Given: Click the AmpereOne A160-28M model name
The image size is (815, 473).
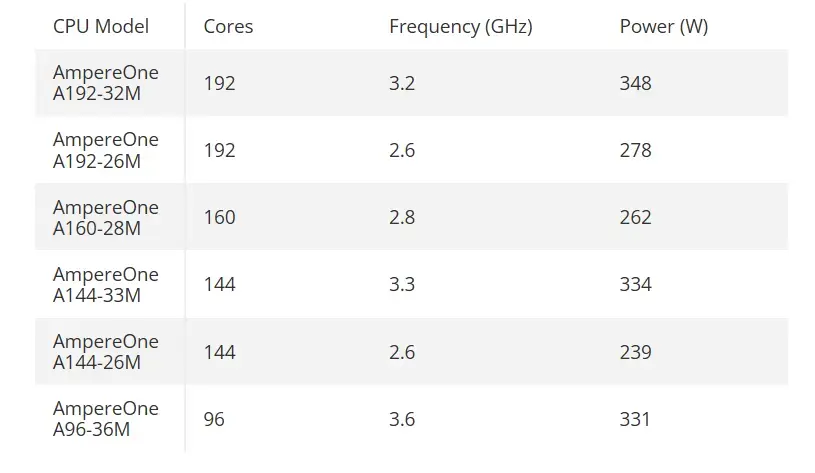Looking at the screenshot, I should point(106,217).
